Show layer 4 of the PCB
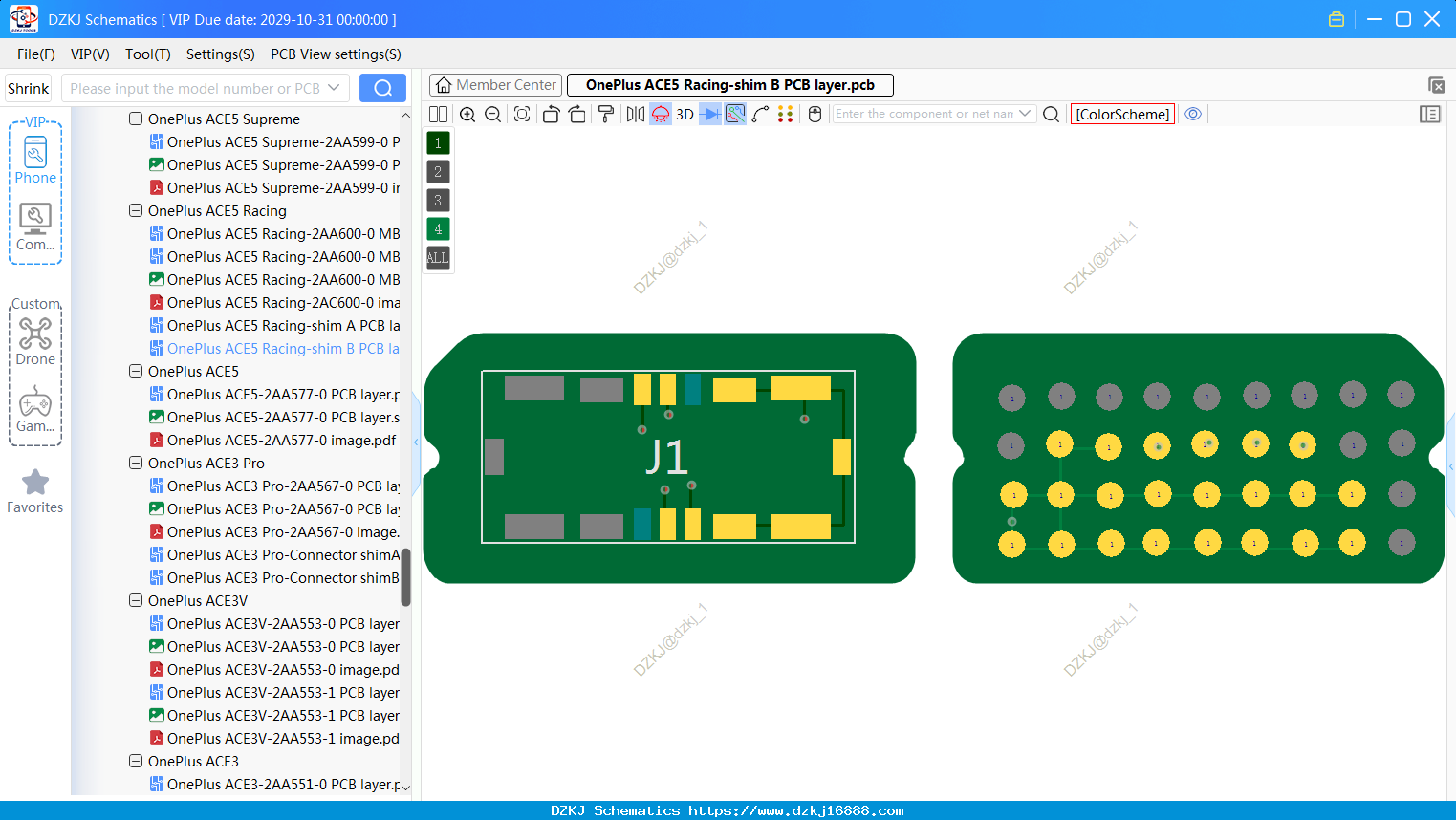This screenshot has width=1456, height=820. click(438, 229)
